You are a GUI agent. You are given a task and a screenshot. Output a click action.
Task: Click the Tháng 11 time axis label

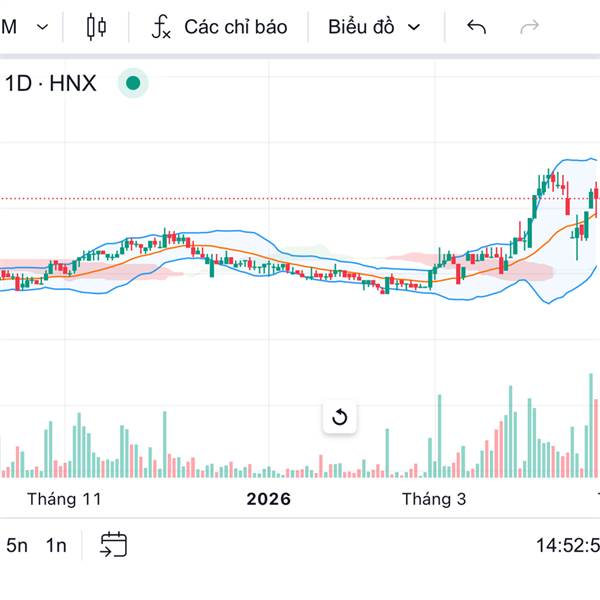point(65,498)
